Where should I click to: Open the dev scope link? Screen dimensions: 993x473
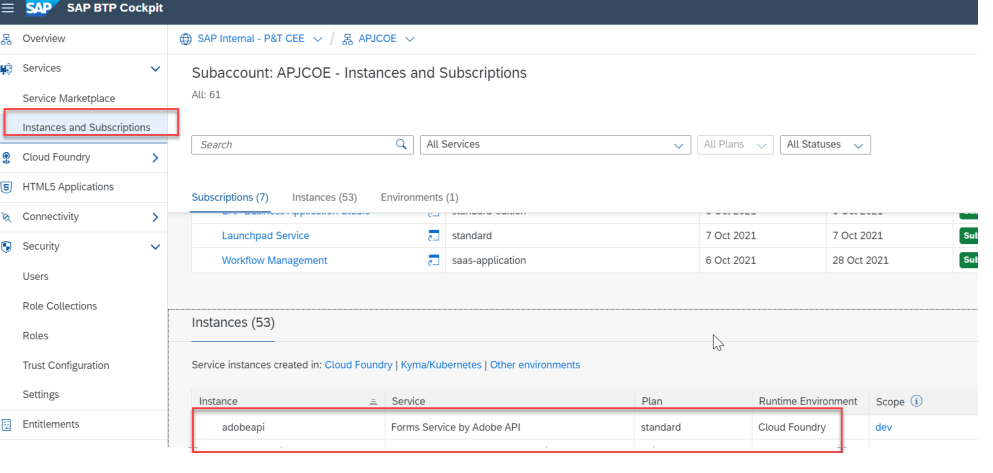(883, 427)
